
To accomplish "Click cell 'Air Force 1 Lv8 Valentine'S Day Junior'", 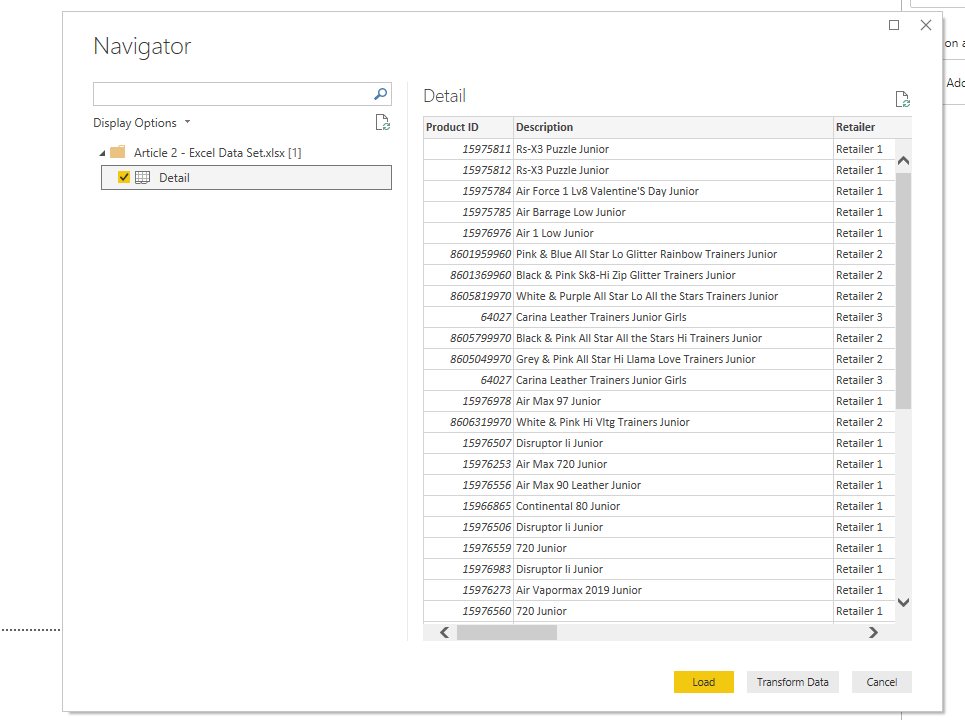I will [673, 191].
